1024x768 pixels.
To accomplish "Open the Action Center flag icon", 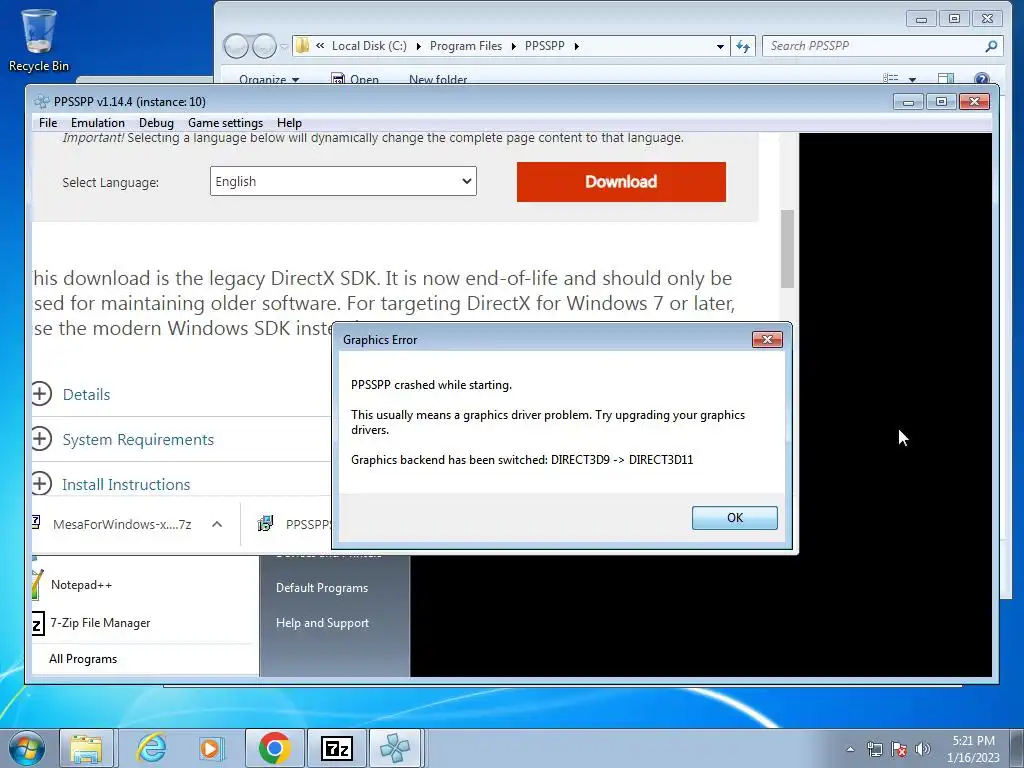I will click(x=899, y=749).
